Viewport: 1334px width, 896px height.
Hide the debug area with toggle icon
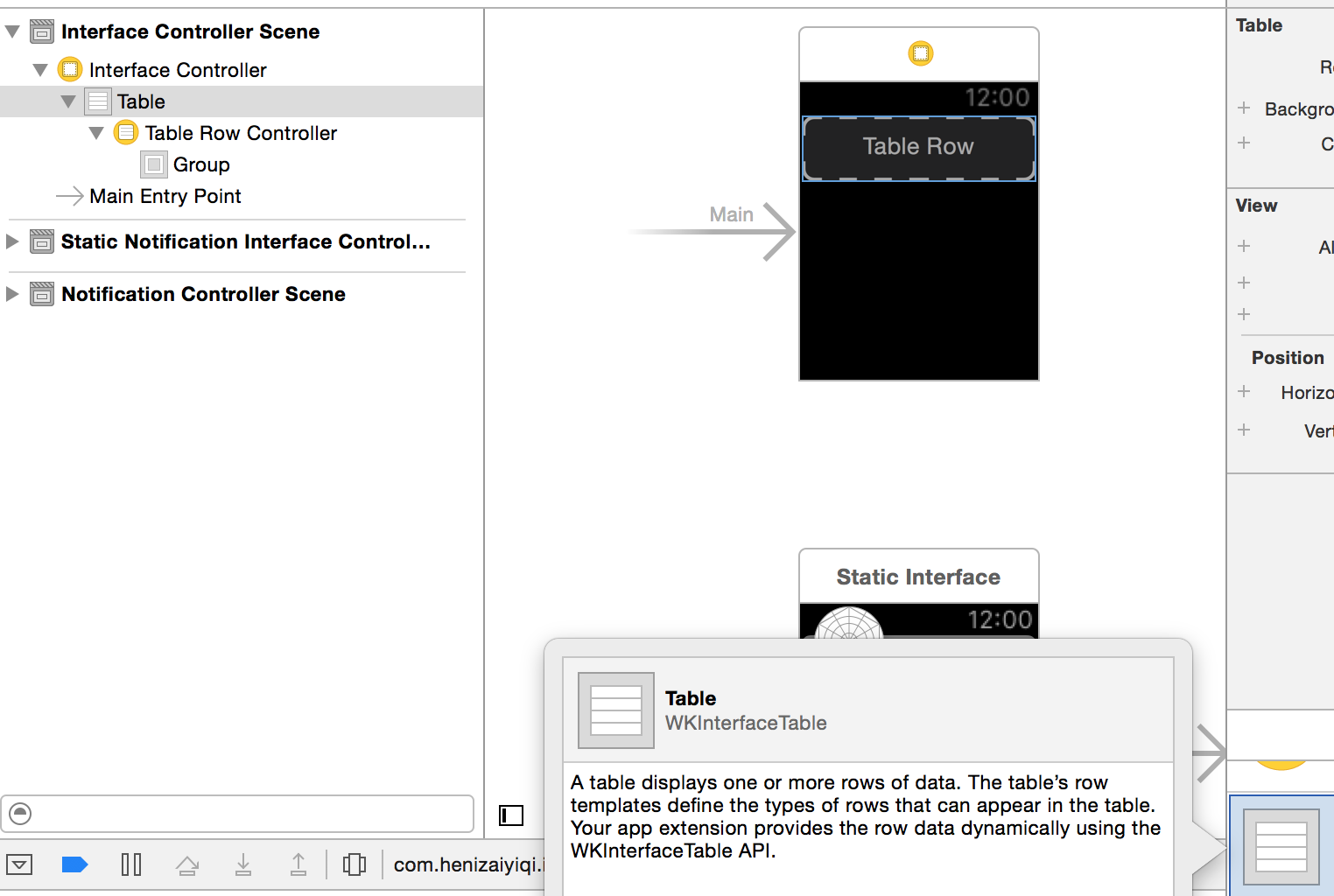coord(19,865)
